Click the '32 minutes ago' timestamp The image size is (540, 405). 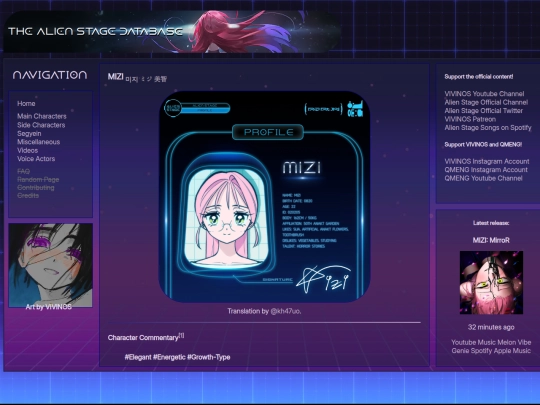491,327
